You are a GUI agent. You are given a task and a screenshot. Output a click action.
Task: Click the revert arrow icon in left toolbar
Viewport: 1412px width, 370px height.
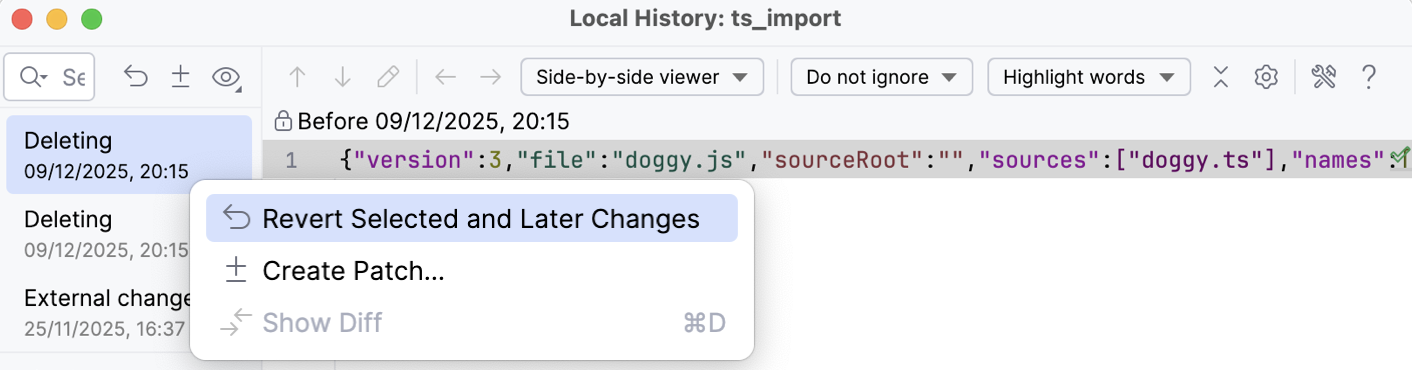[x=136, y=77]
